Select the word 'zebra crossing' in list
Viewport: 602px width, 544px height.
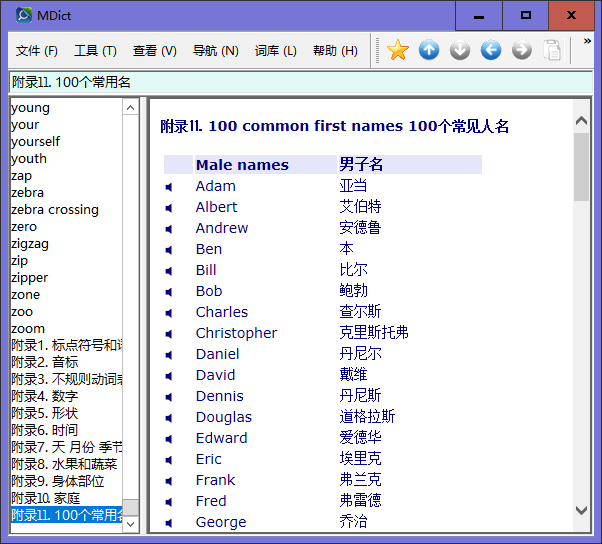[x=55, y=210]
